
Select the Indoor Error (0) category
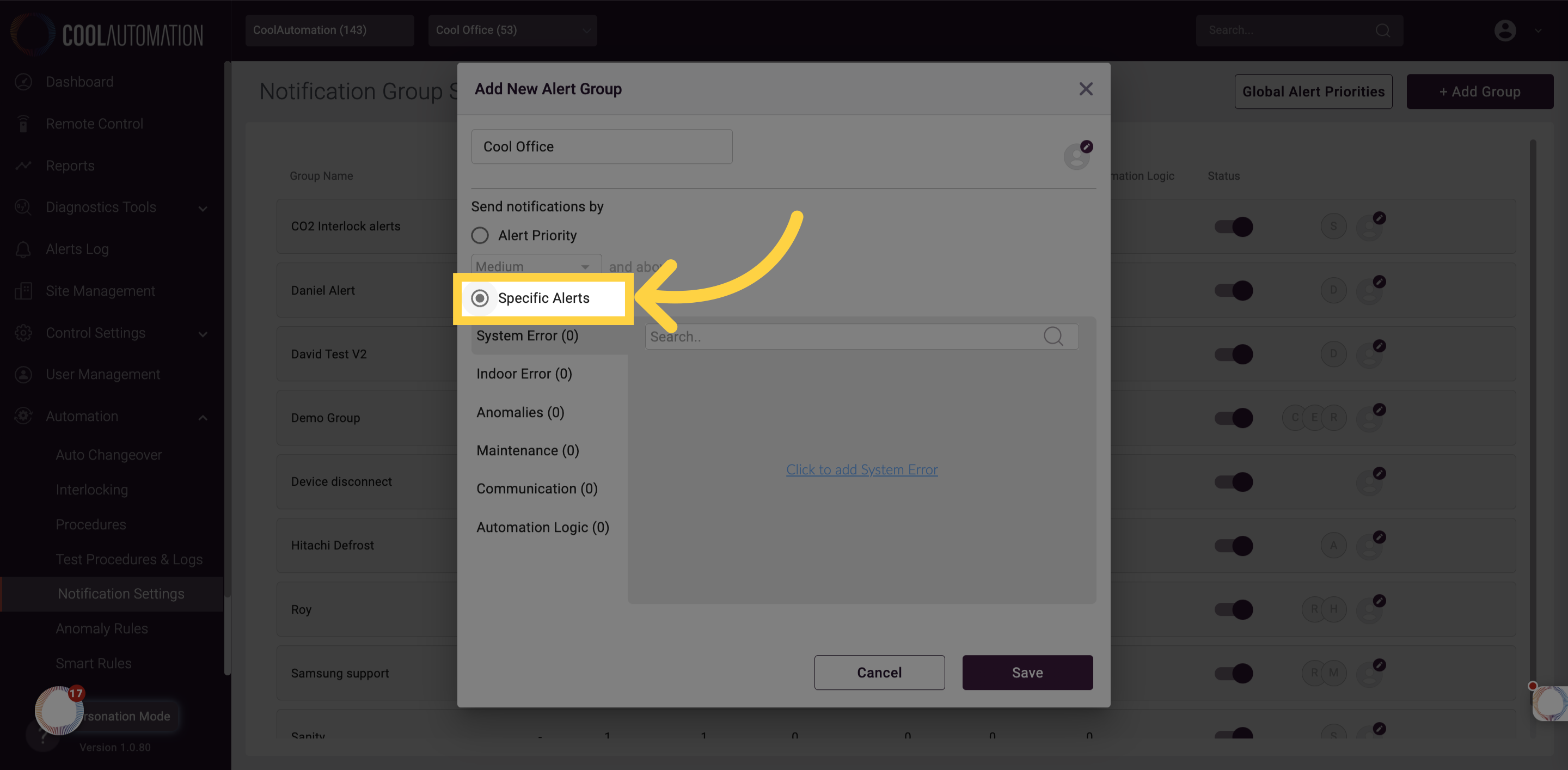(524, 374)
